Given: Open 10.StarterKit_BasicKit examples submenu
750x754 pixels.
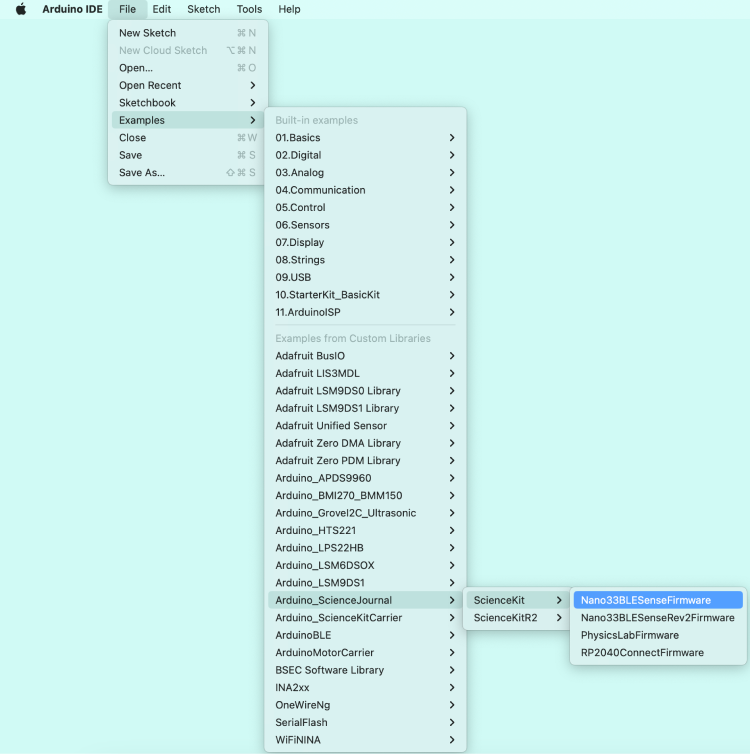Looking at the screenshot, I should (327, 295).
